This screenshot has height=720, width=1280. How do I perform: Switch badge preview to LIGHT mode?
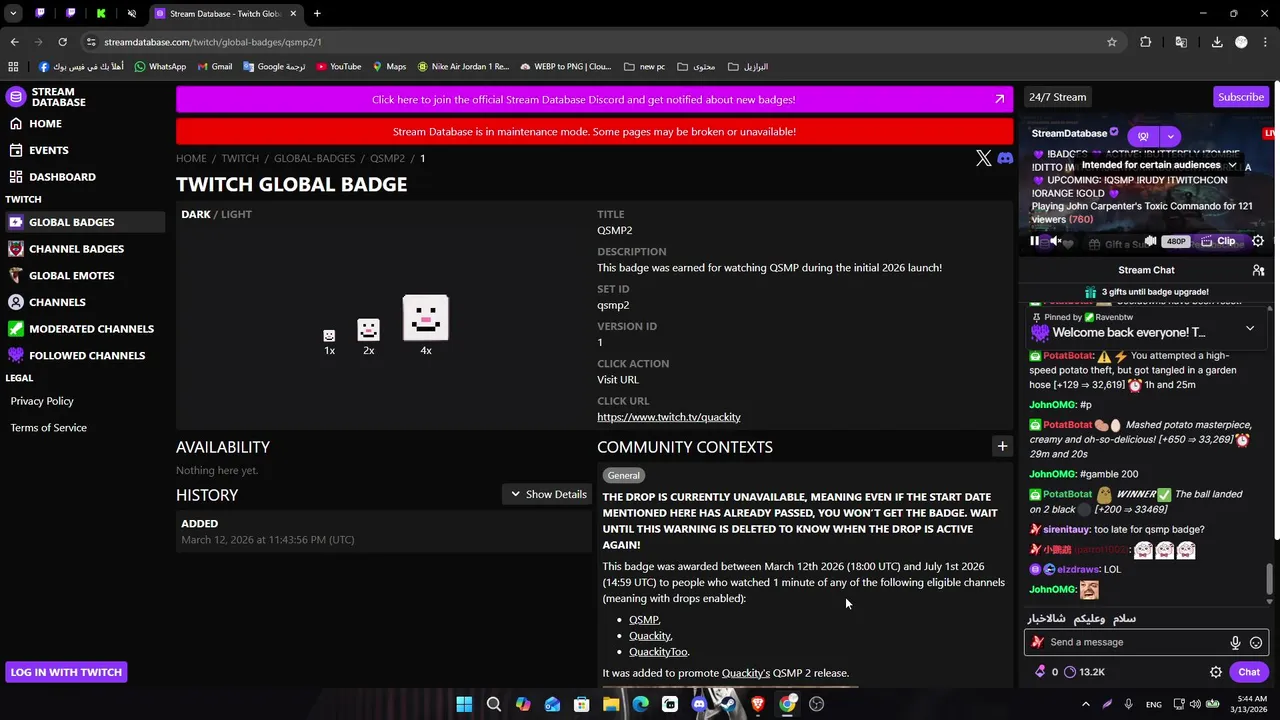click(x=236, y=214)
